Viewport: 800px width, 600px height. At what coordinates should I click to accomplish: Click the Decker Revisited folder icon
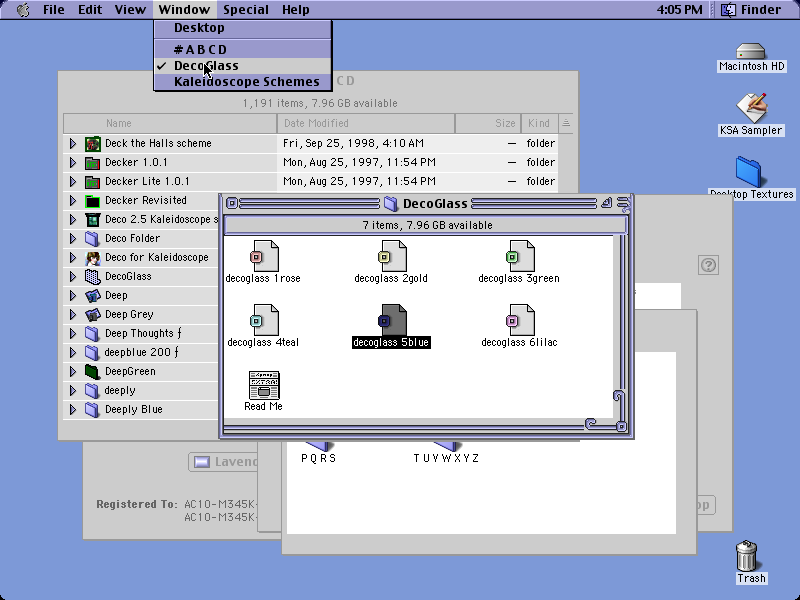(x=92, y=201)
